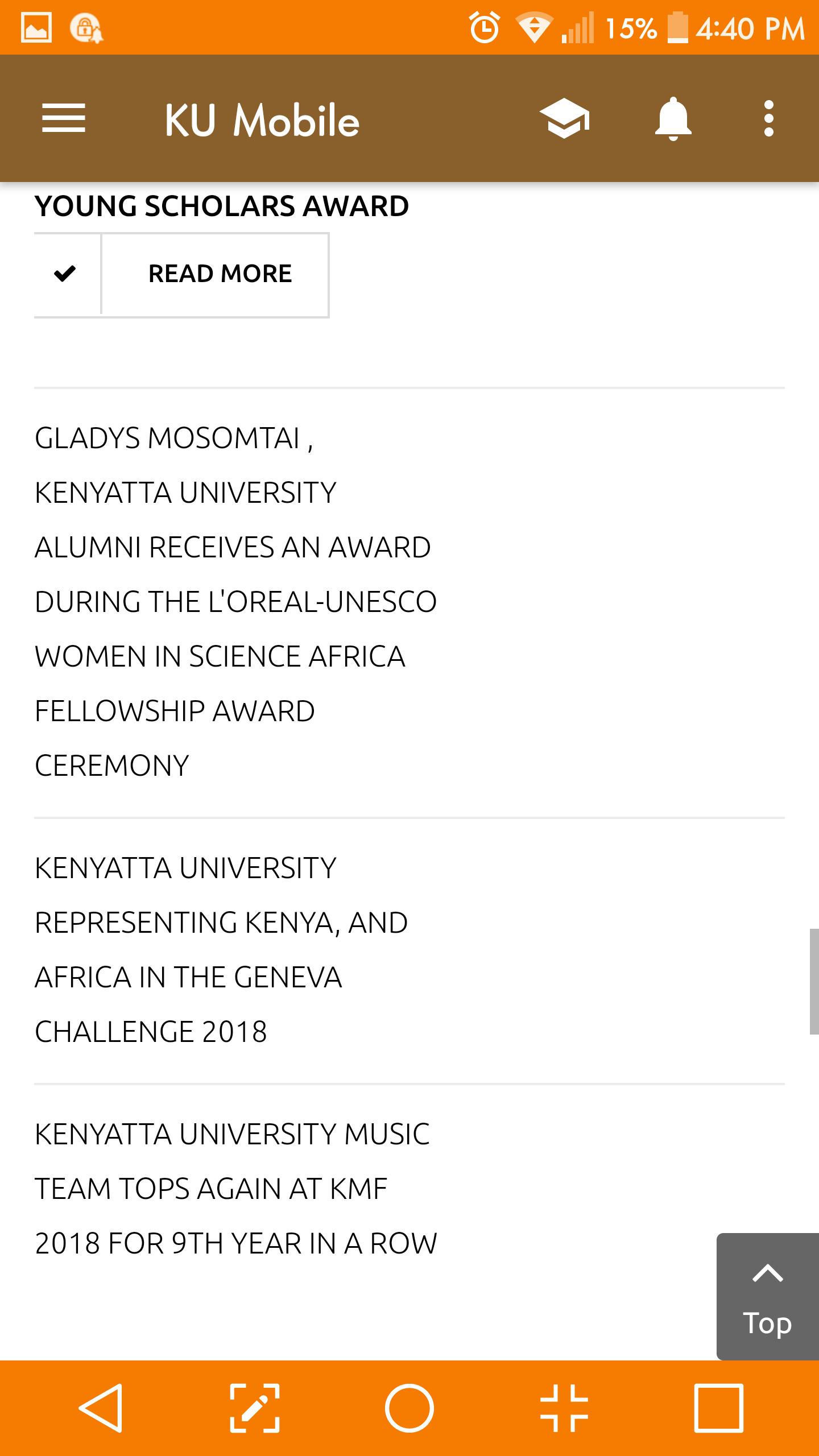Open the Geneva Challenge 2018 article
The width and height of the screenshot is (819, 1456).
coord(221,950)
